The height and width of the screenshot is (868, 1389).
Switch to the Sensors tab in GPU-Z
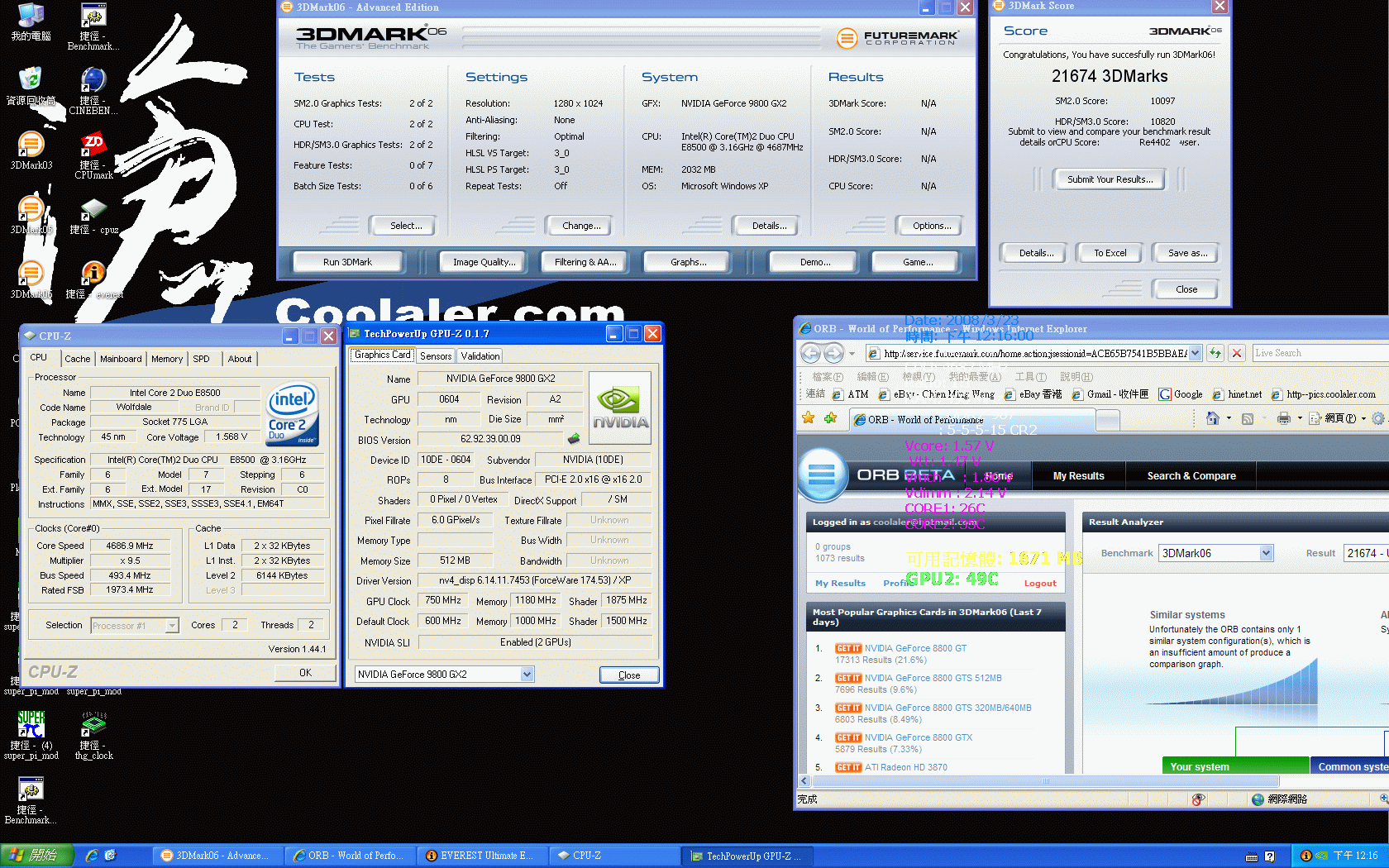coord(436,356)
